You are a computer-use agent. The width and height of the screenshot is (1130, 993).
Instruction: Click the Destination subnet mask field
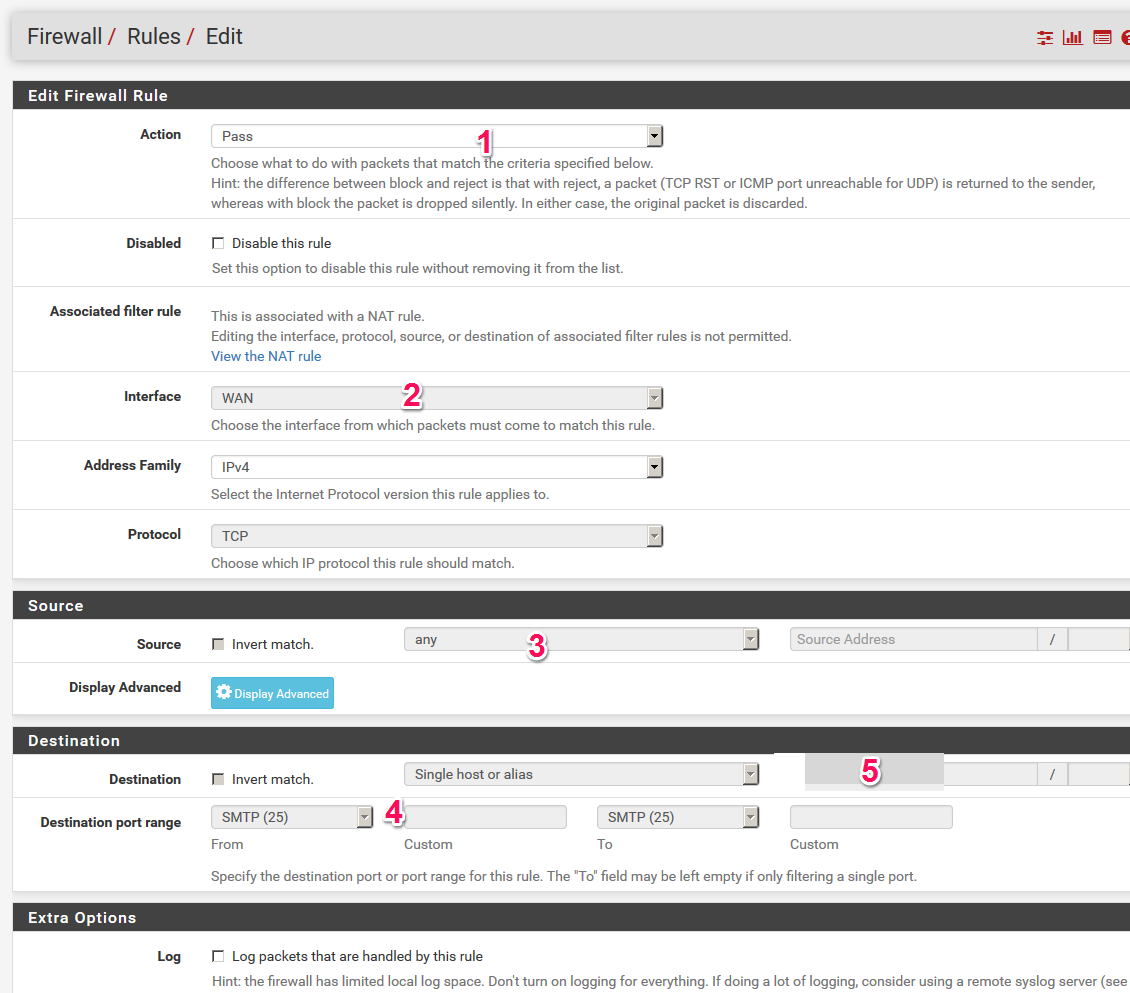[1099, 774]
